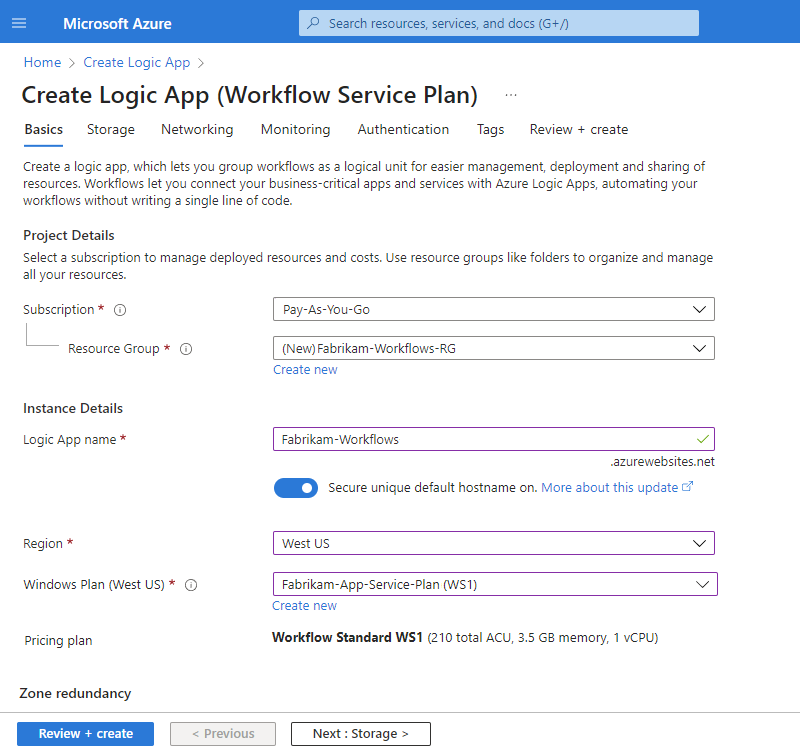The width and height of the screenshot is (800, 750).
Task: Click the Pricing plan label
Action: (58, 641)
